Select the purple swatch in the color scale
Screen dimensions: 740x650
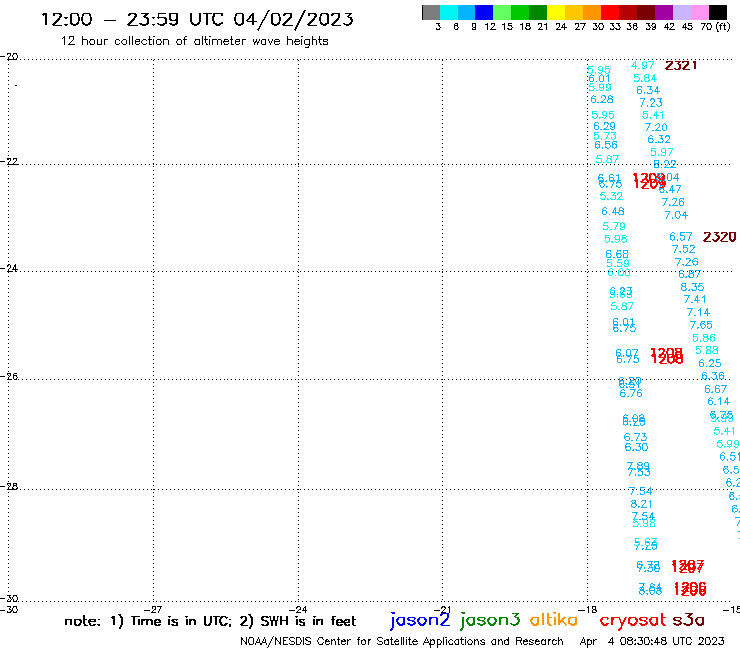[664, 12]
